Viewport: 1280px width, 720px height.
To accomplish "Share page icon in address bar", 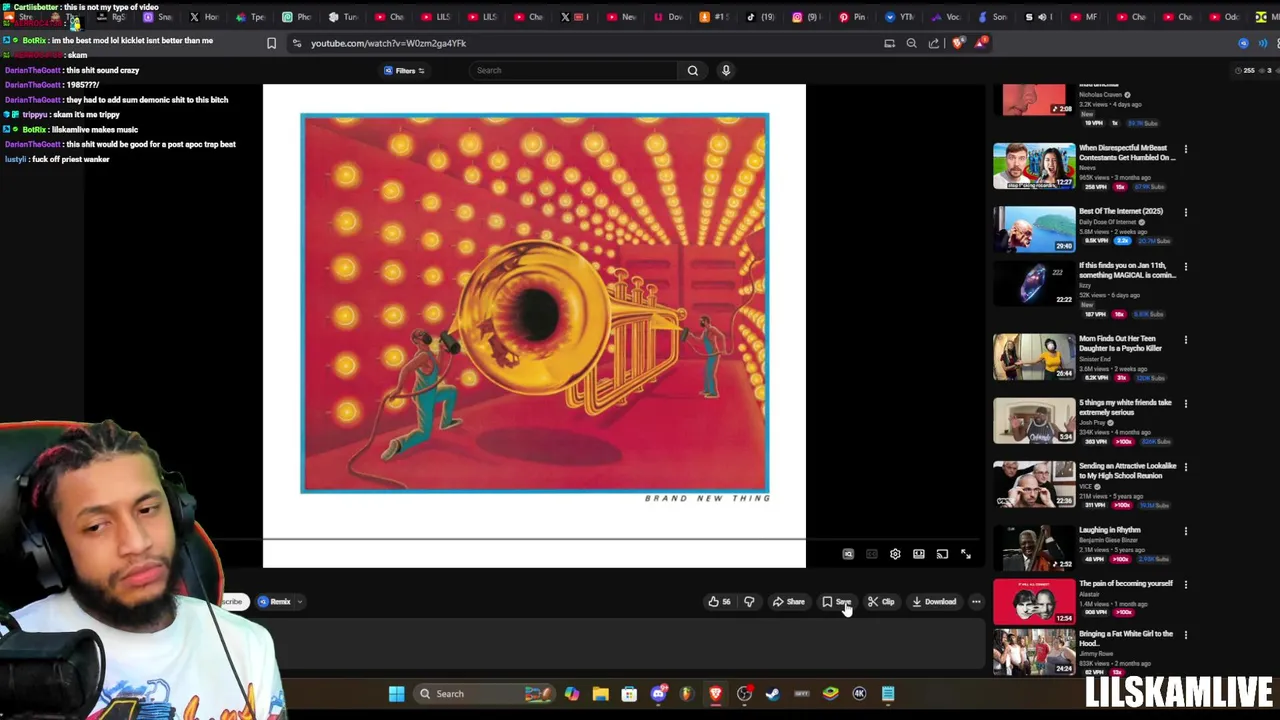I will point(934,43).
